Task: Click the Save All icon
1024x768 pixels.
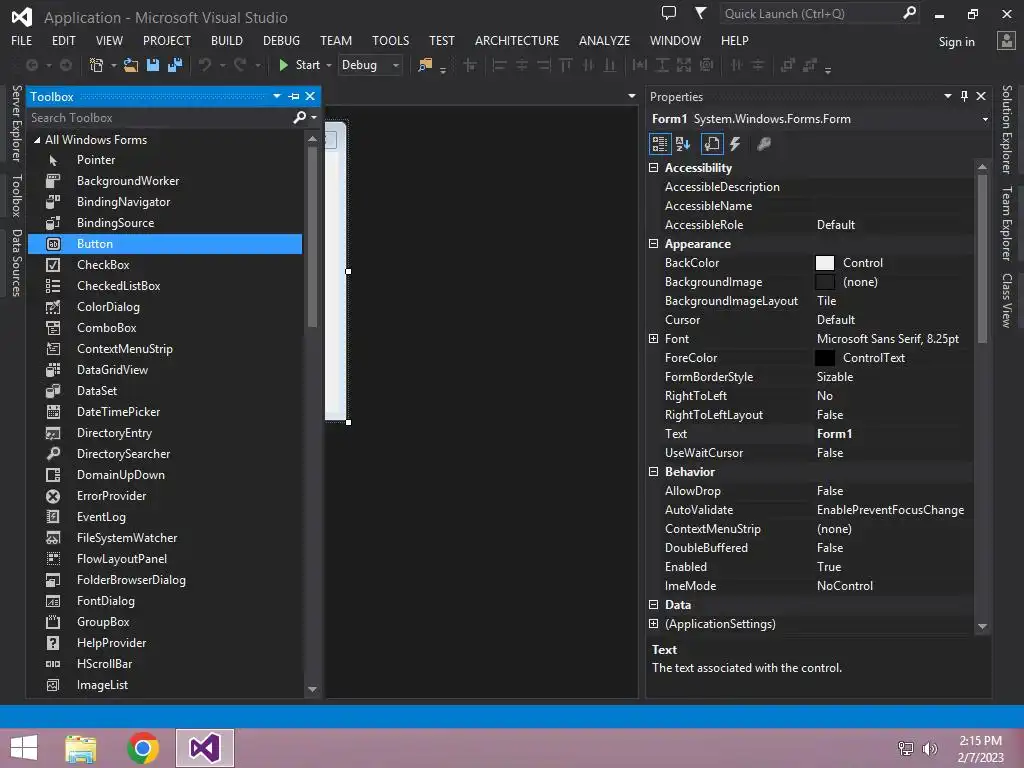Action: coord(175,65)
